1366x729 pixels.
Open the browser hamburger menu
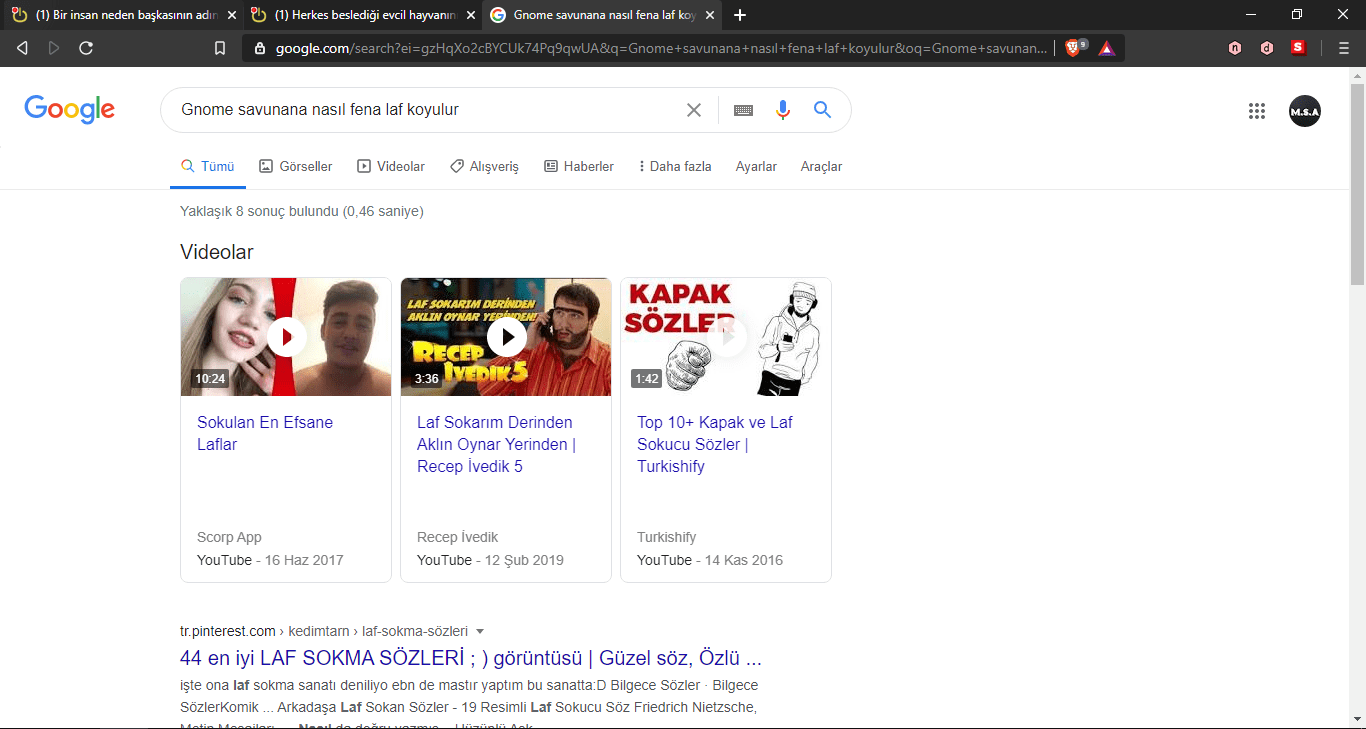pos(1343,46)
